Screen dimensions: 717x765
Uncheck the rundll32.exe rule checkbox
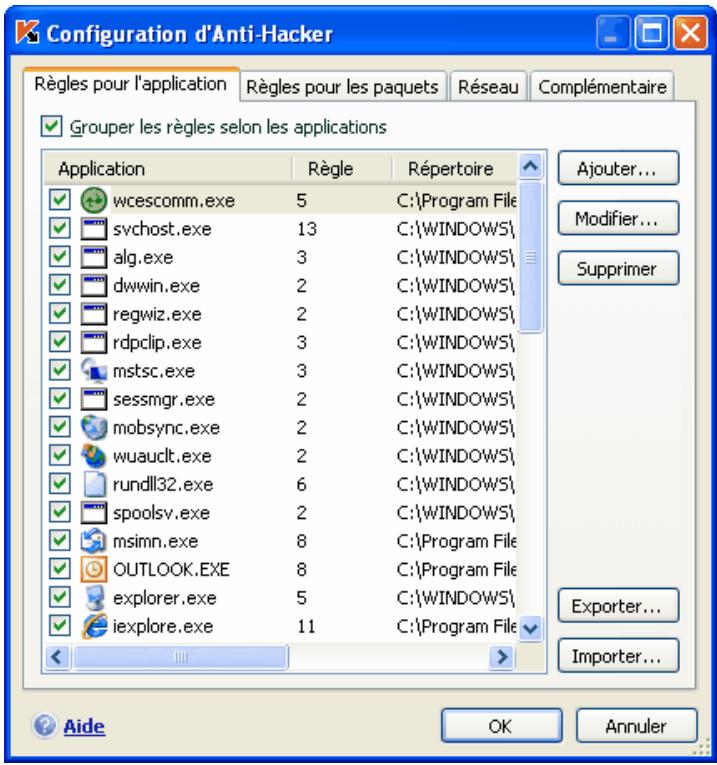(60, 484)
